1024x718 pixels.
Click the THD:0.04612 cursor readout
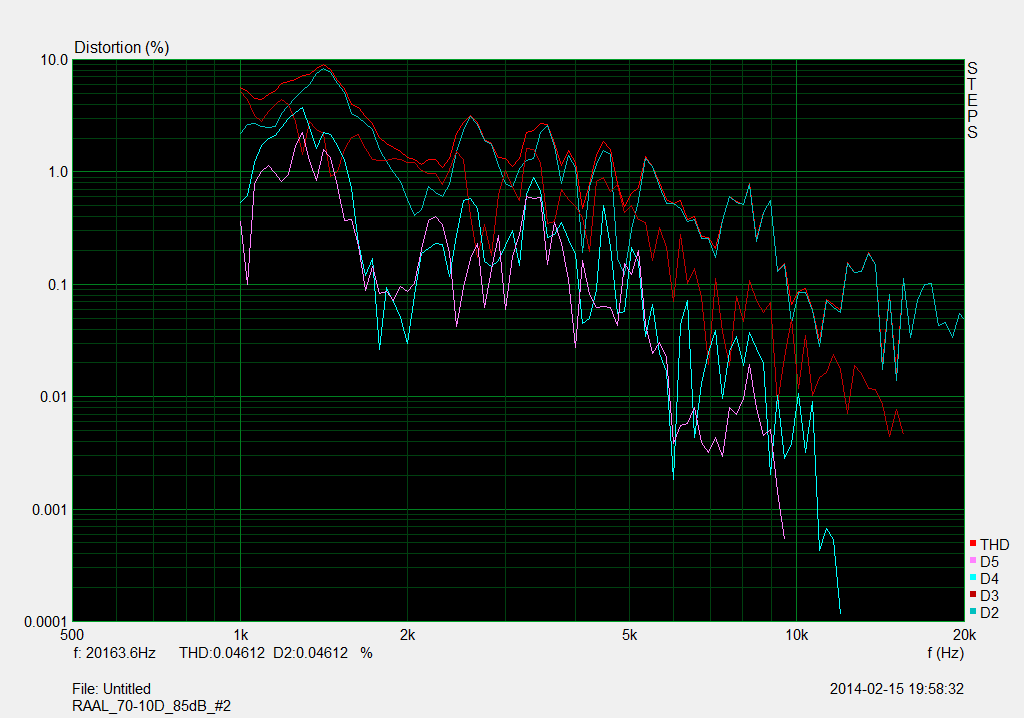click(222, 653)
